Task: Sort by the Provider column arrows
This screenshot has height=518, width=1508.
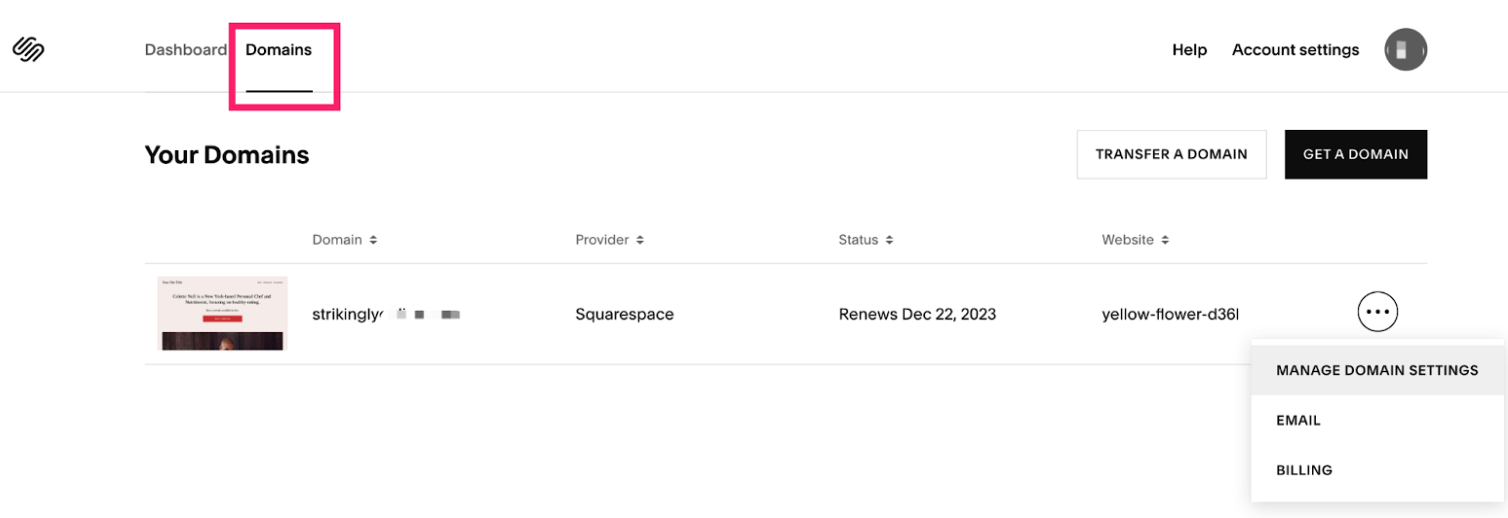Action: 640,241
